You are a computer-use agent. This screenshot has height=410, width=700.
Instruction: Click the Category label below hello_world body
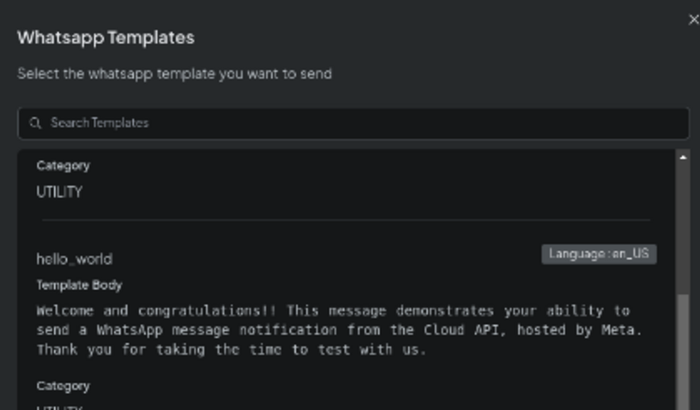[63, 386]
